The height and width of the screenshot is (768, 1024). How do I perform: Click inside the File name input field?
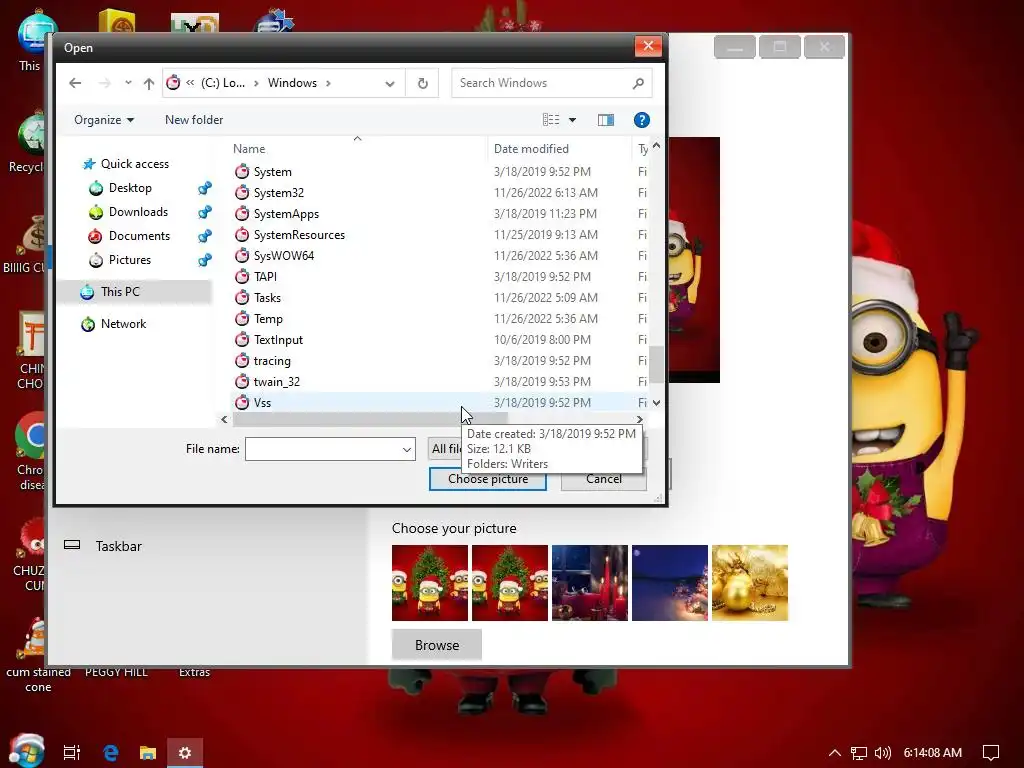click(323, 449)
